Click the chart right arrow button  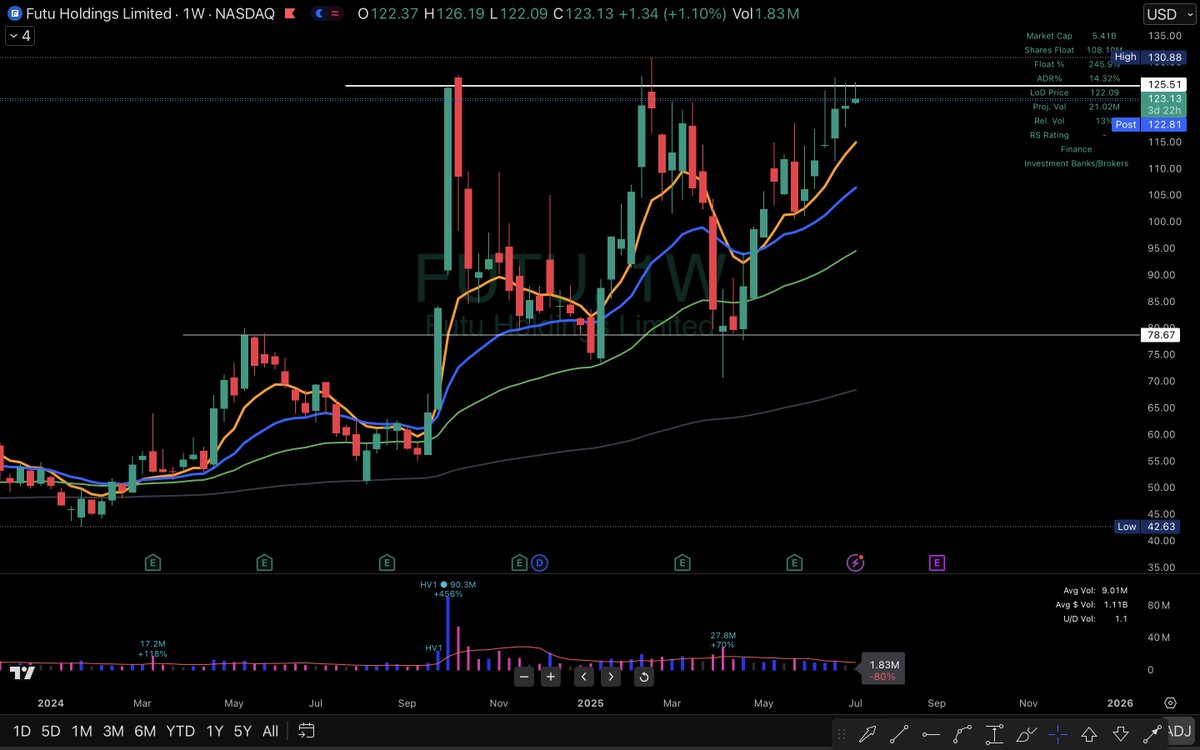(x=611, y=677)
